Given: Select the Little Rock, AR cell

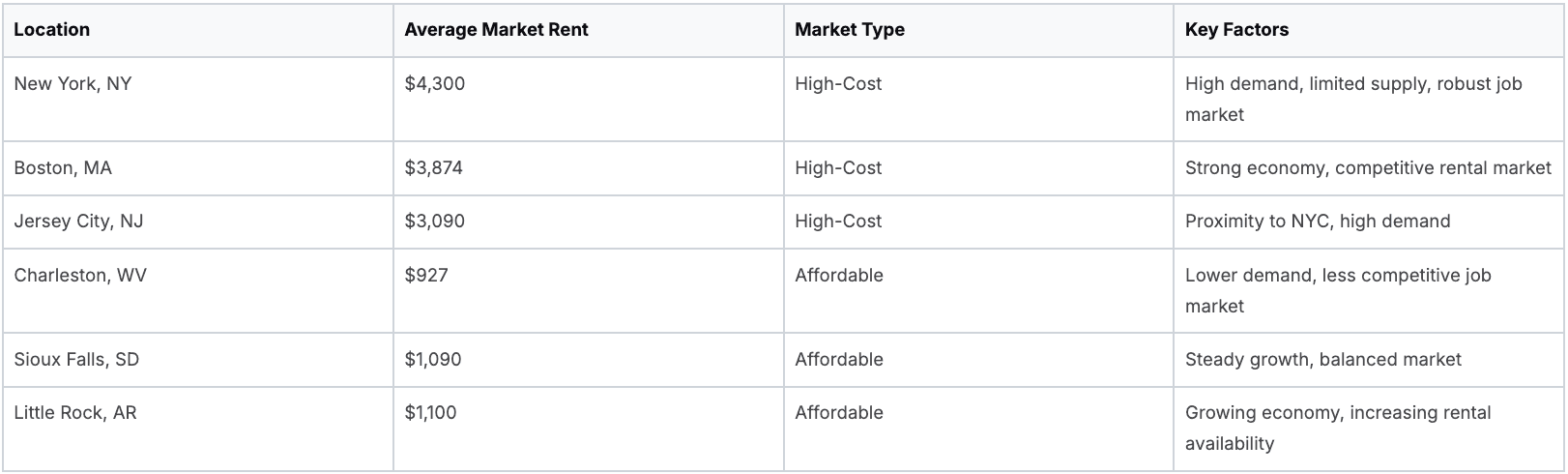Looking at the screenshot, I should [75, 413].
